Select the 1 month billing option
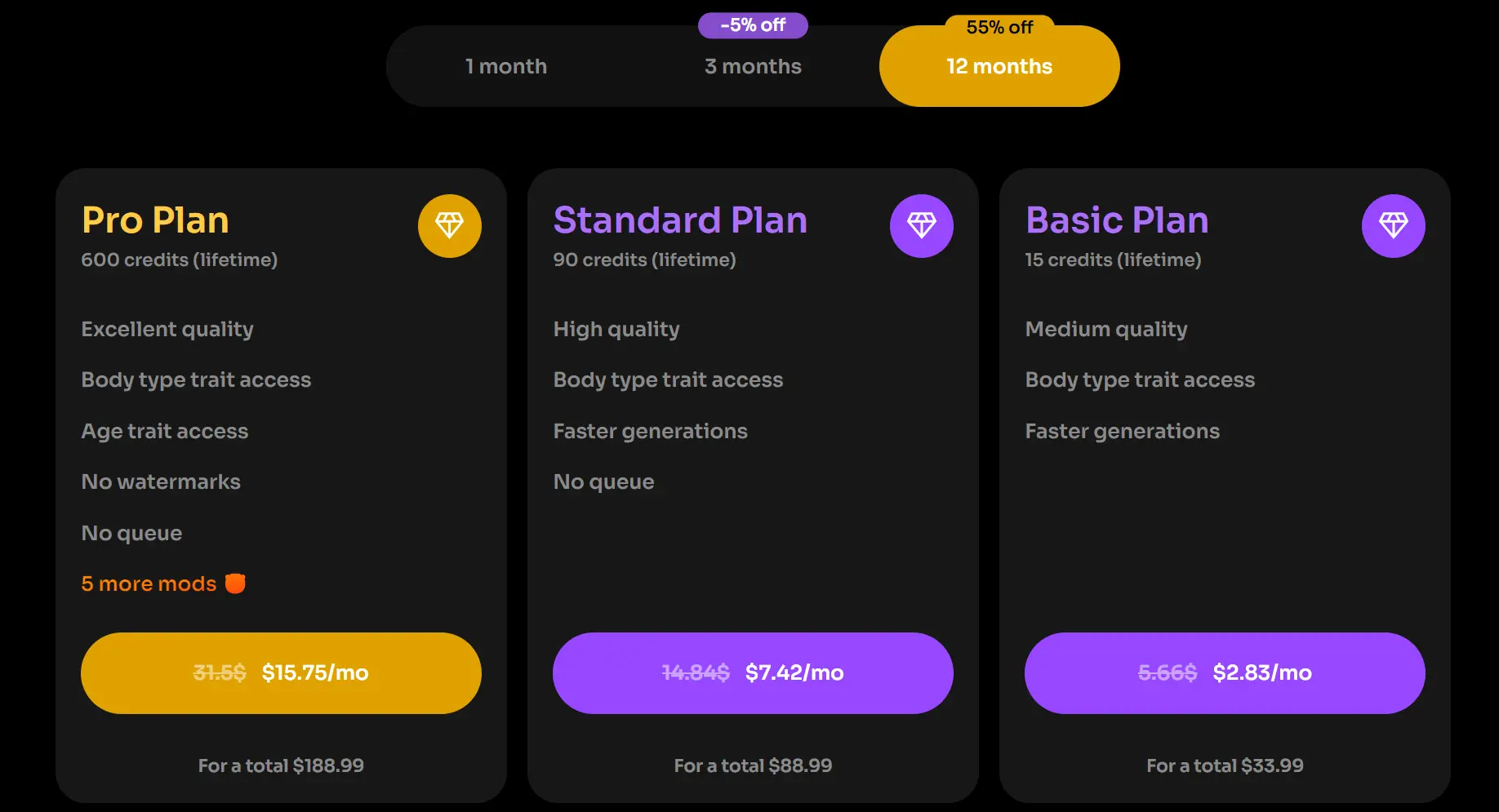 point(506,66)
